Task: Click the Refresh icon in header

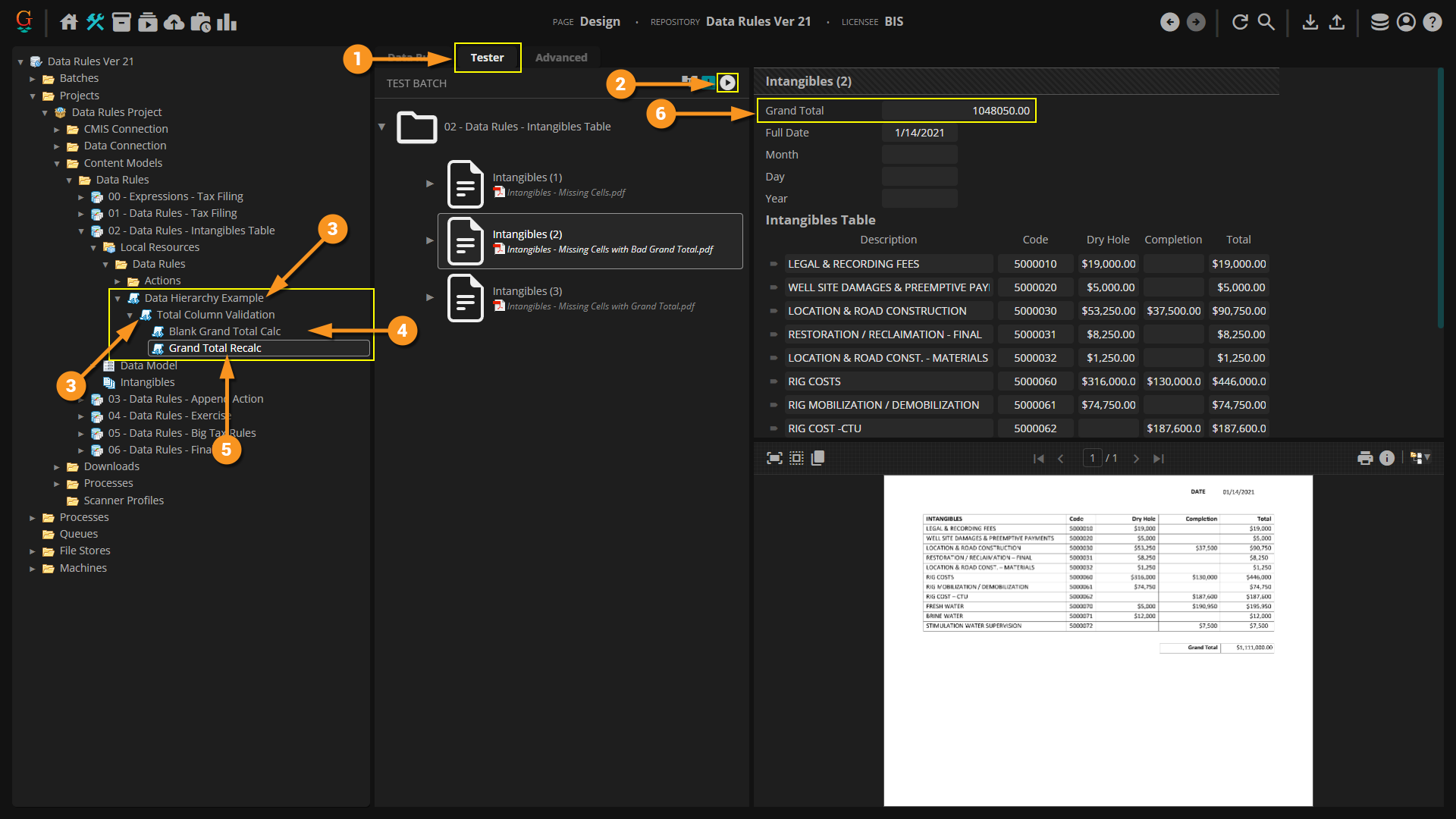Action: click(x=1240, y=22)
